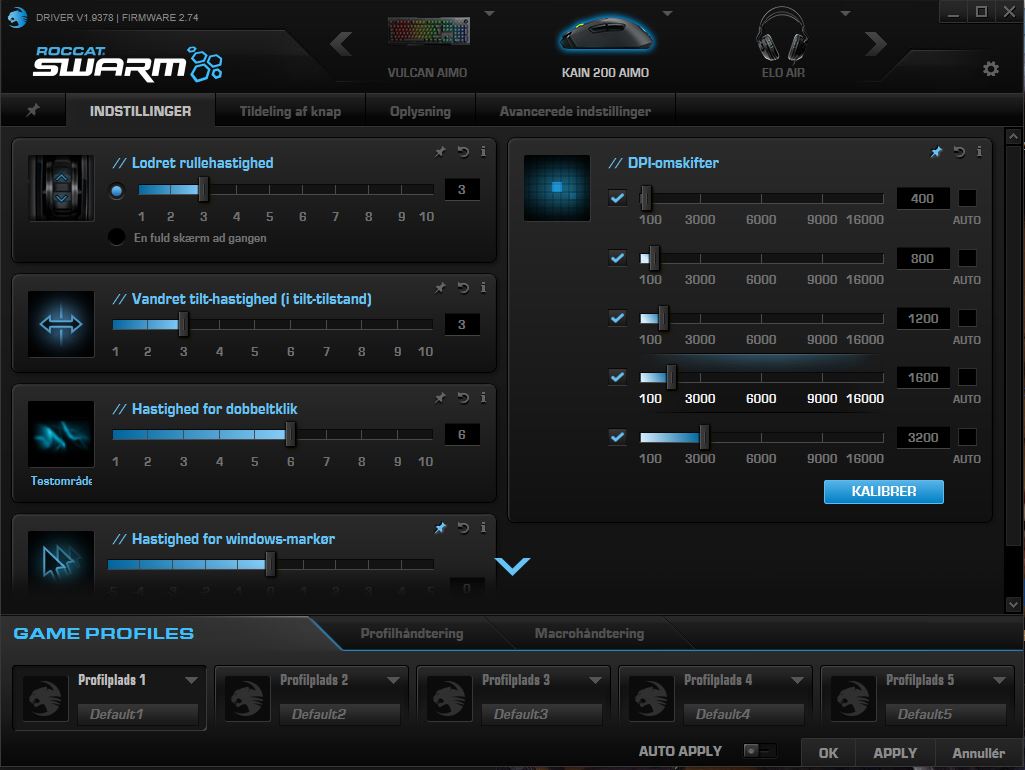Viewport: 1025px width, 770px height.
Task: Reset the Vandret tilt-hastighed panel
Action: tap(463, 288)
